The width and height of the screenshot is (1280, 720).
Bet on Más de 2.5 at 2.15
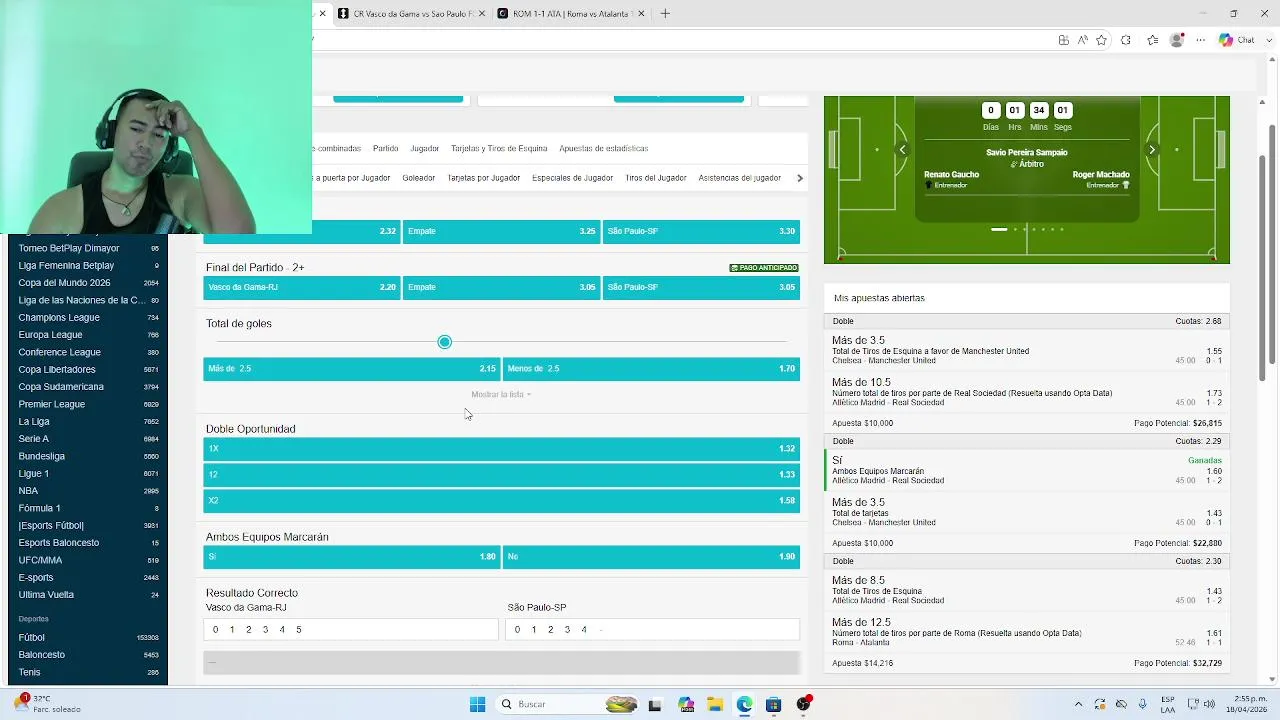(351, 368)
